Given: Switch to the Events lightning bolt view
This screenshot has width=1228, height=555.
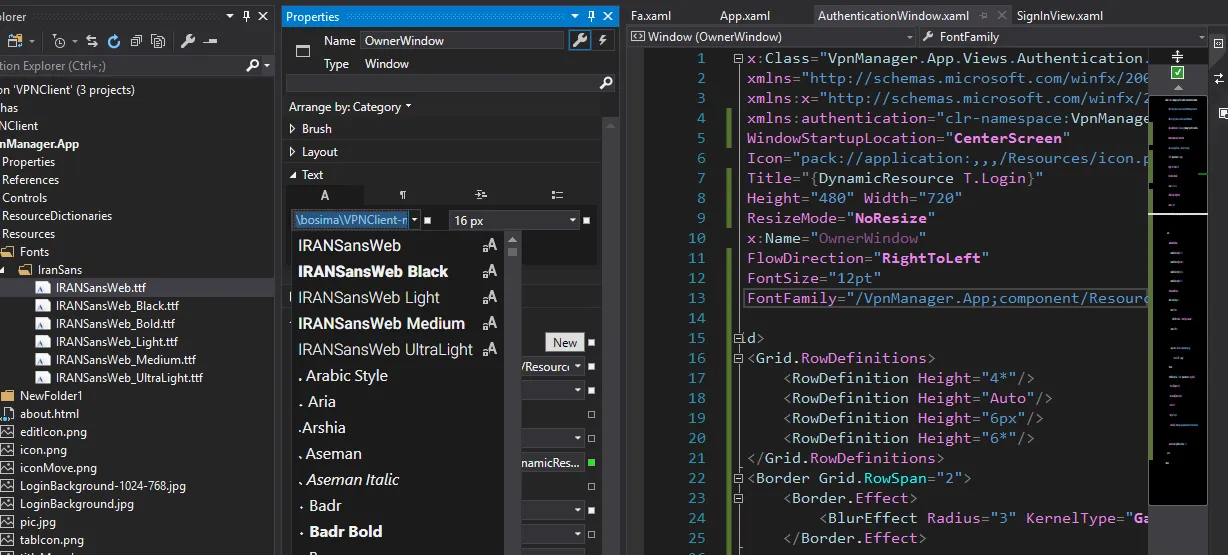Looking at the screenshot, I should tap(602, 41).
